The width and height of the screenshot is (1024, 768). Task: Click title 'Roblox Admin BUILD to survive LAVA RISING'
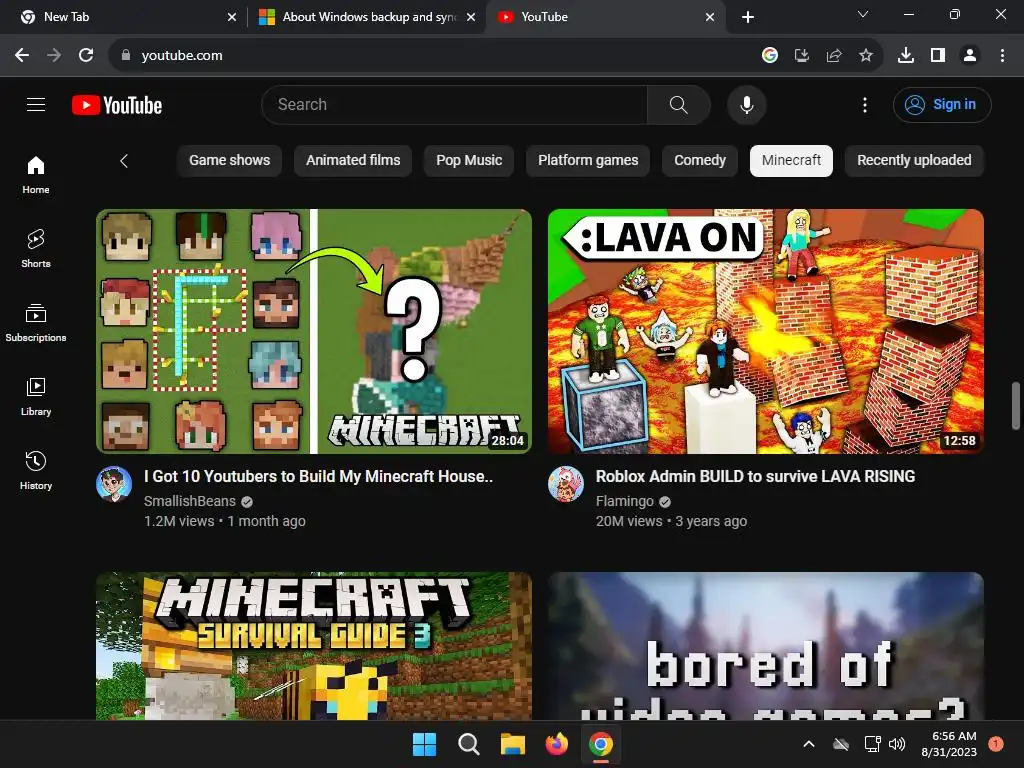click(755, 476)
